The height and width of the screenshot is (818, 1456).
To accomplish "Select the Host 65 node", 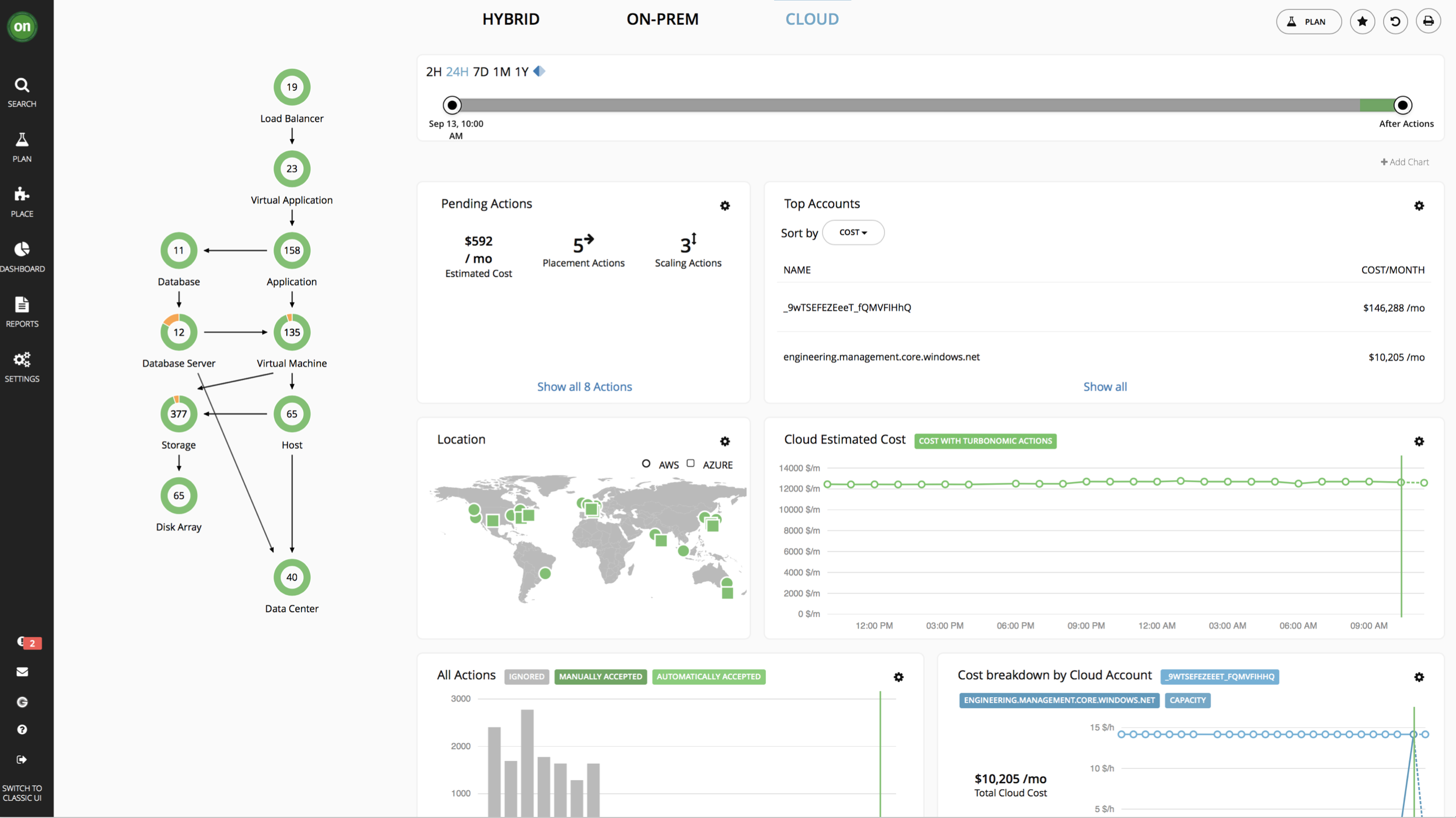I will [292, 414].
